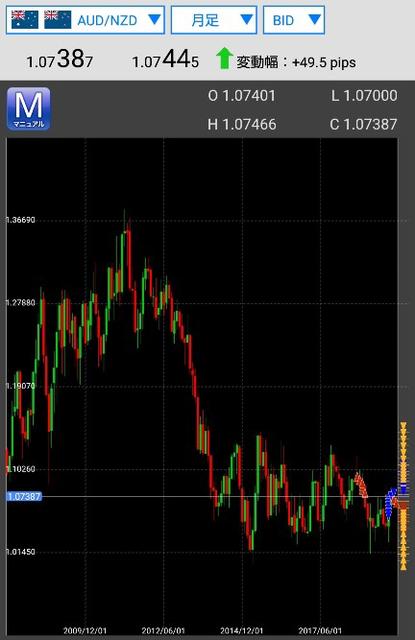Click the New Zealand flag icon
Screen dimensions: 415x640
(x=58, y=20)
